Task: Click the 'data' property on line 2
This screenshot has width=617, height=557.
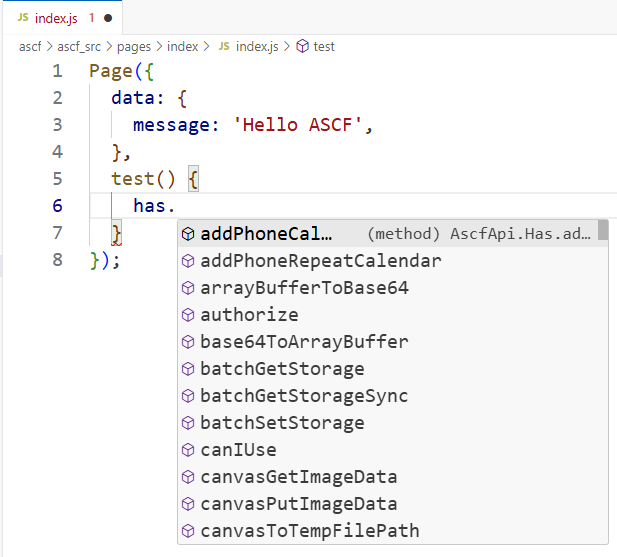Action: [x=133, y=98]
